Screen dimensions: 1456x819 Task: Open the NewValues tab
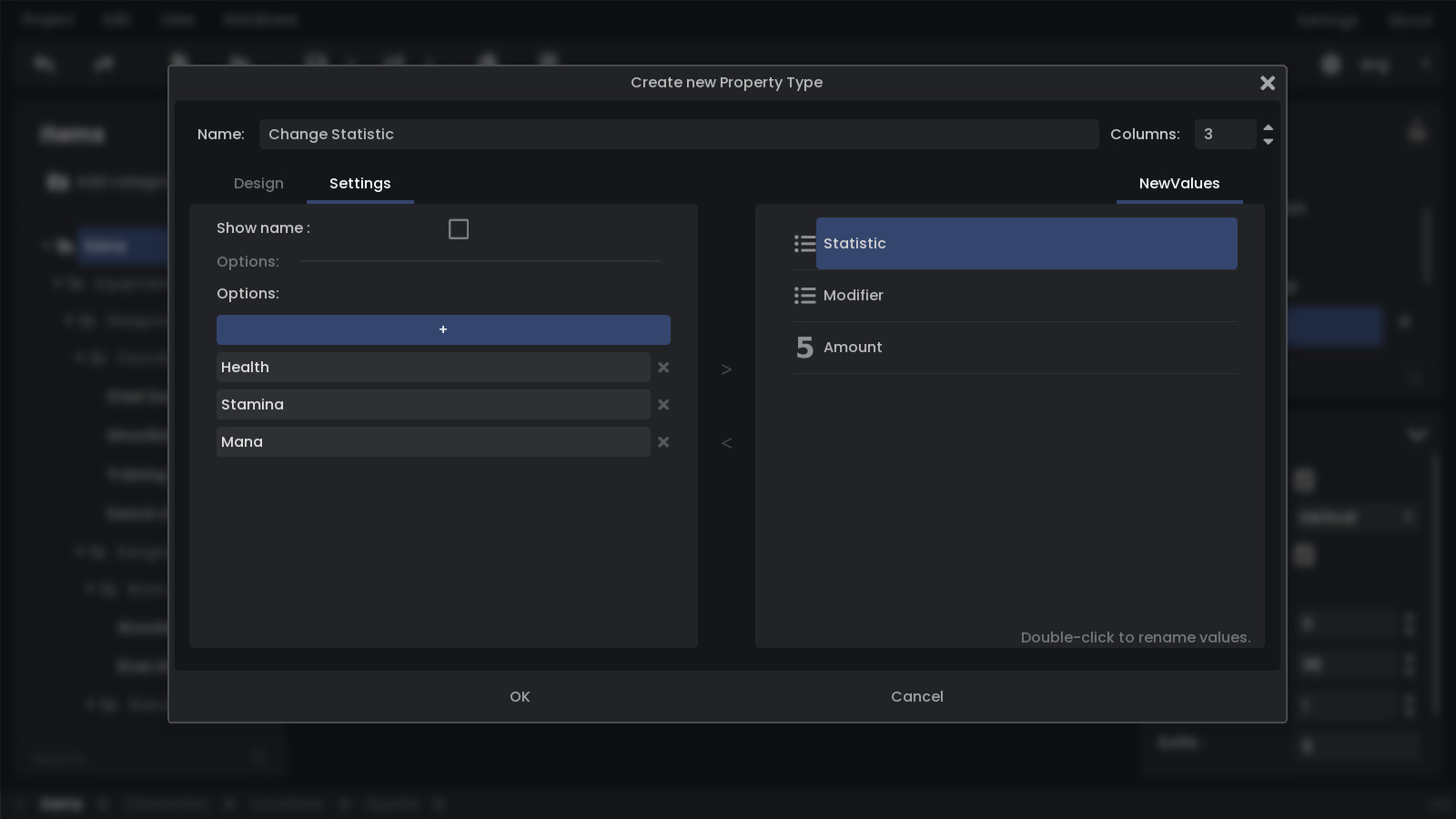[1179, 183]
